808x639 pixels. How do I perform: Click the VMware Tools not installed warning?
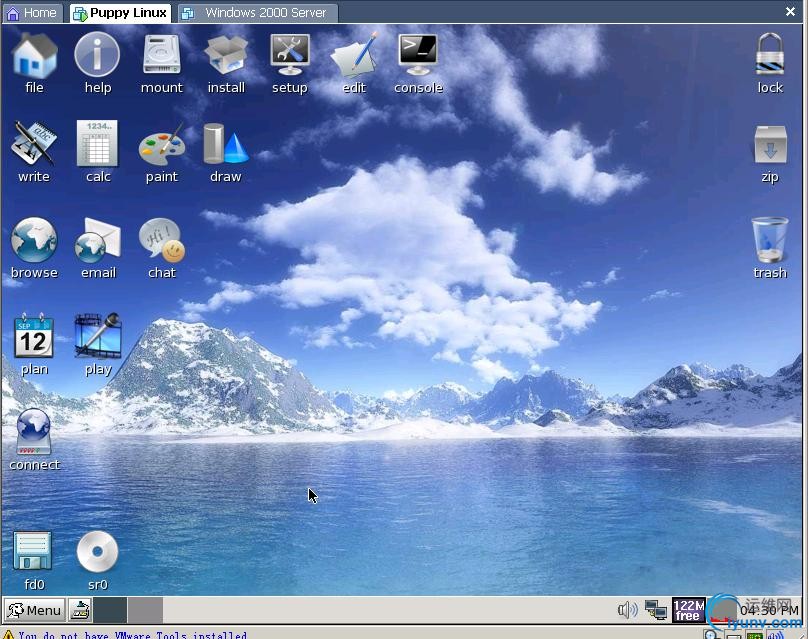click(x=126, y=634)
